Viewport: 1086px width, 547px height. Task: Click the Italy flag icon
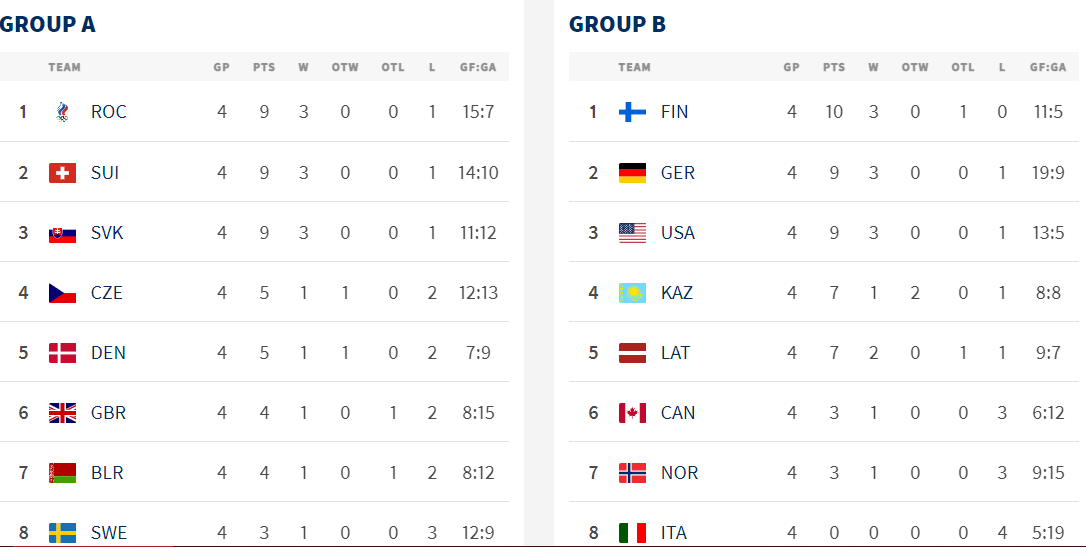pyautogui.click(x=632, y=533)
